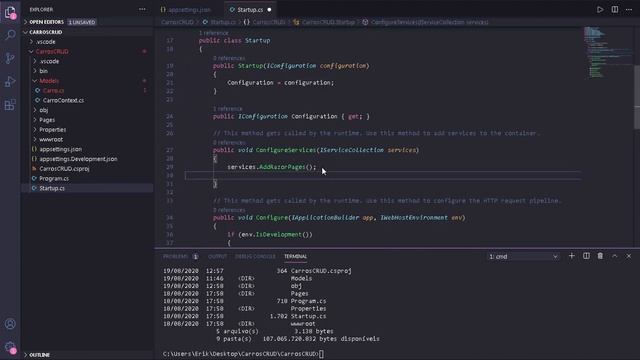This screenshot has height=360, width=640.
Task: Open the Source Control view
Action: [x=10, y=58]
